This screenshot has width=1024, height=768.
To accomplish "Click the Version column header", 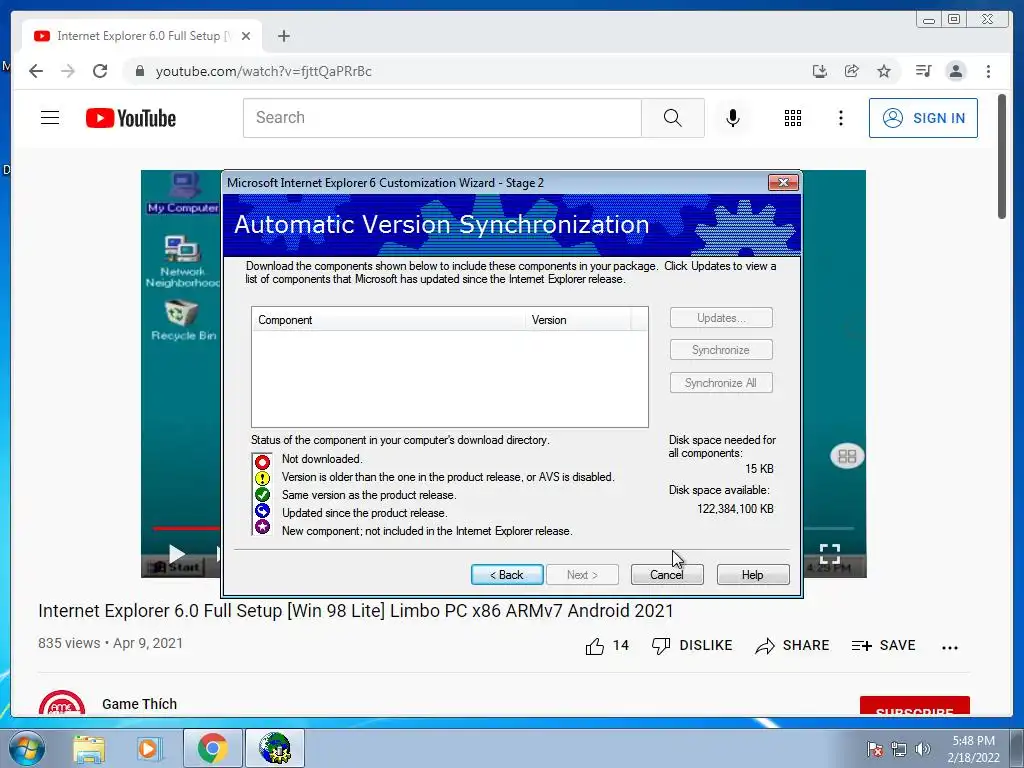I will (578, 320).
